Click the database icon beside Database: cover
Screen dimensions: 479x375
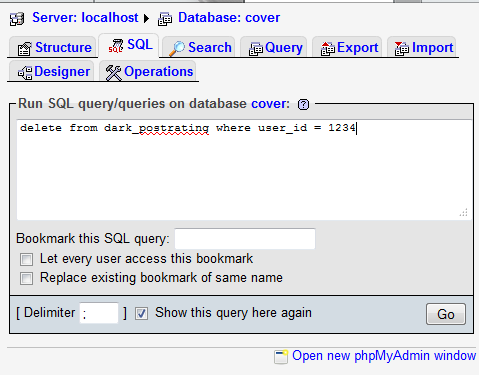165,19
